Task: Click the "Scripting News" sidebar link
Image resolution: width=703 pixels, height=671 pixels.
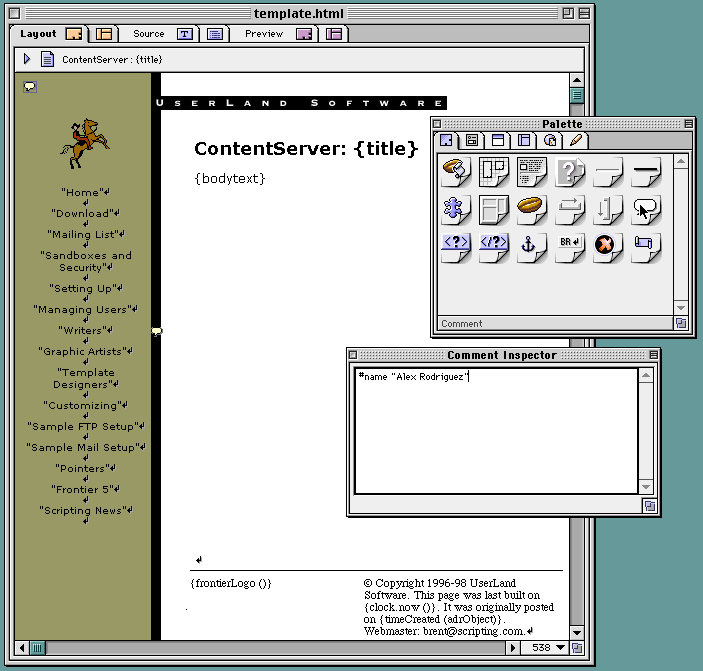Action: (x=84, y=510)
